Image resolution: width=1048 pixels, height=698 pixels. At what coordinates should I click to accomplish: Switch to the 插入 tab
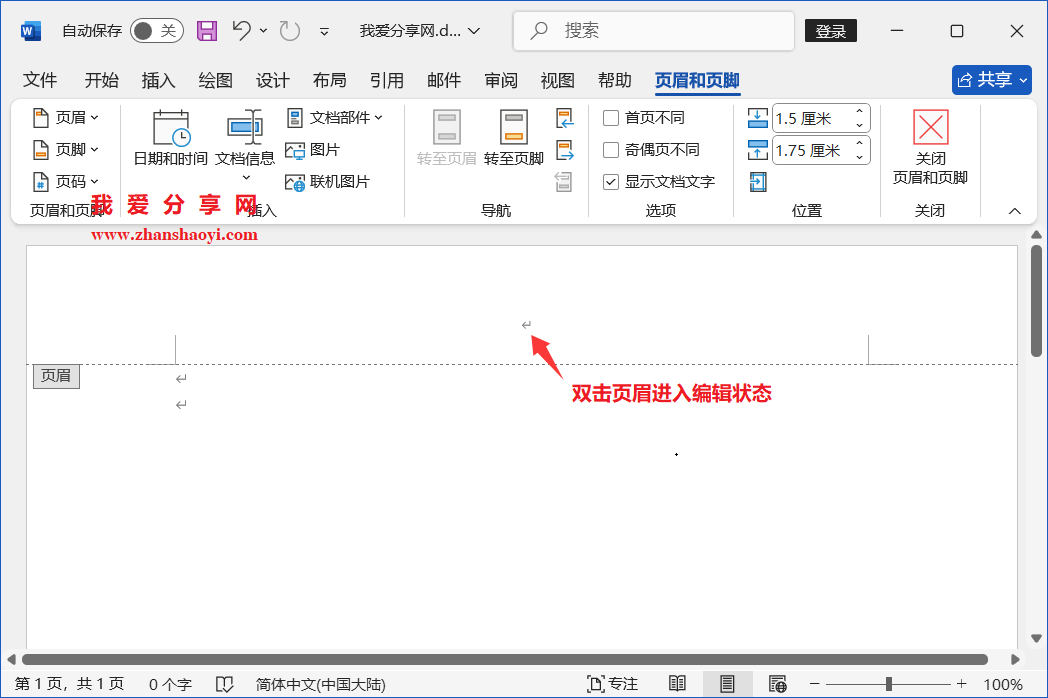(x=158, y=80)
